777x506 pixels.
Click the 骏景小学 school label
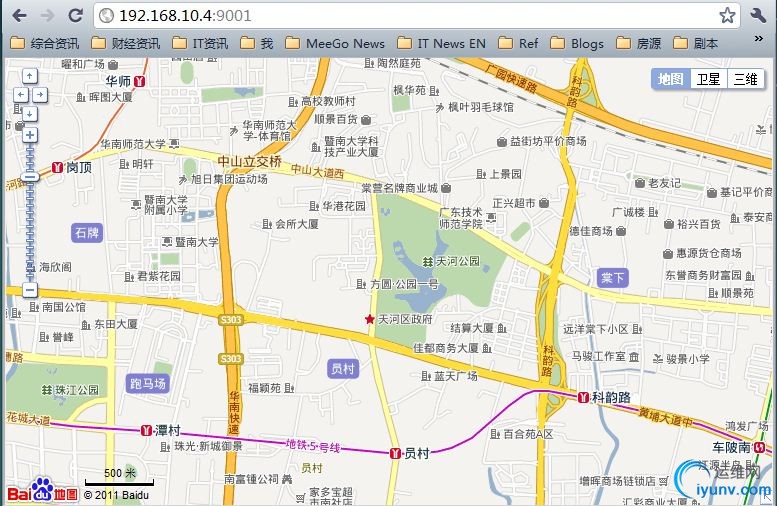pos(681,359)
